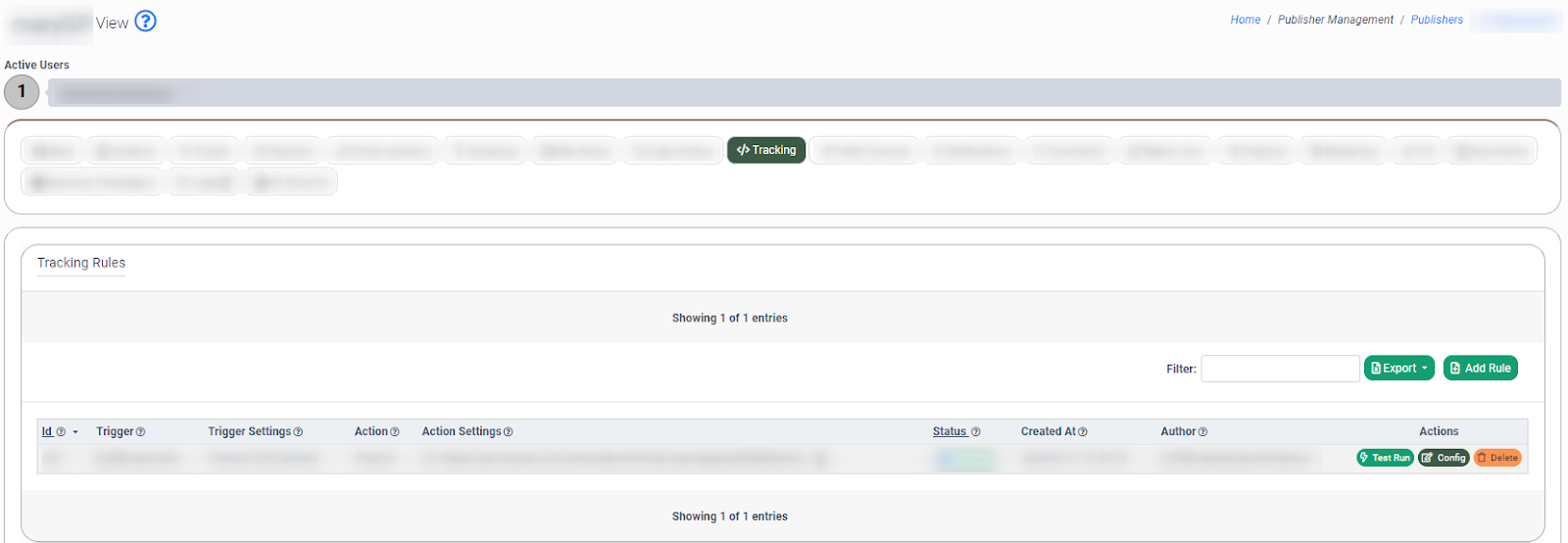Screen dimensions: 1568x543
Task: Click the help icon next to Action Settings
Action: (508, 432)
